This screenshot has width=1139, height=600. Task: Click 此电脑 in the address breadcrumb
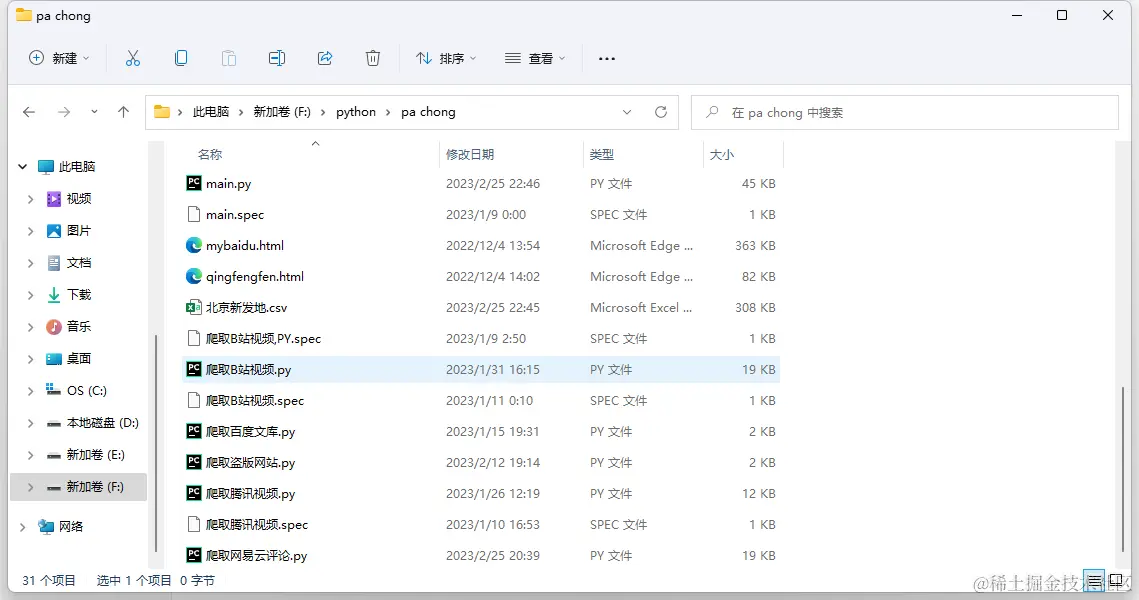click(x=211, y=112)
